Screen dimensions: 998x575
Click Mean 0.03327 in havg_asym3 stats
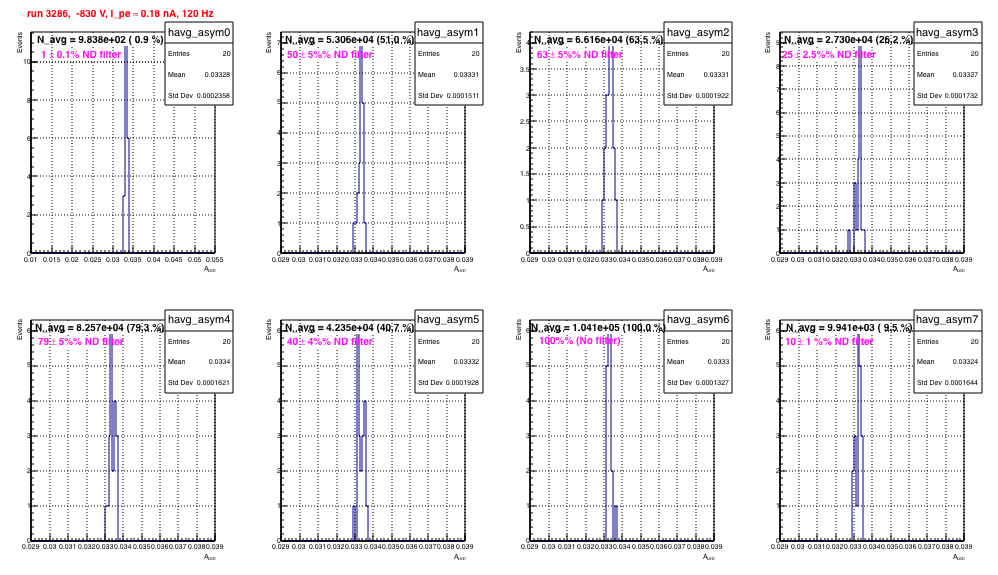947,75
